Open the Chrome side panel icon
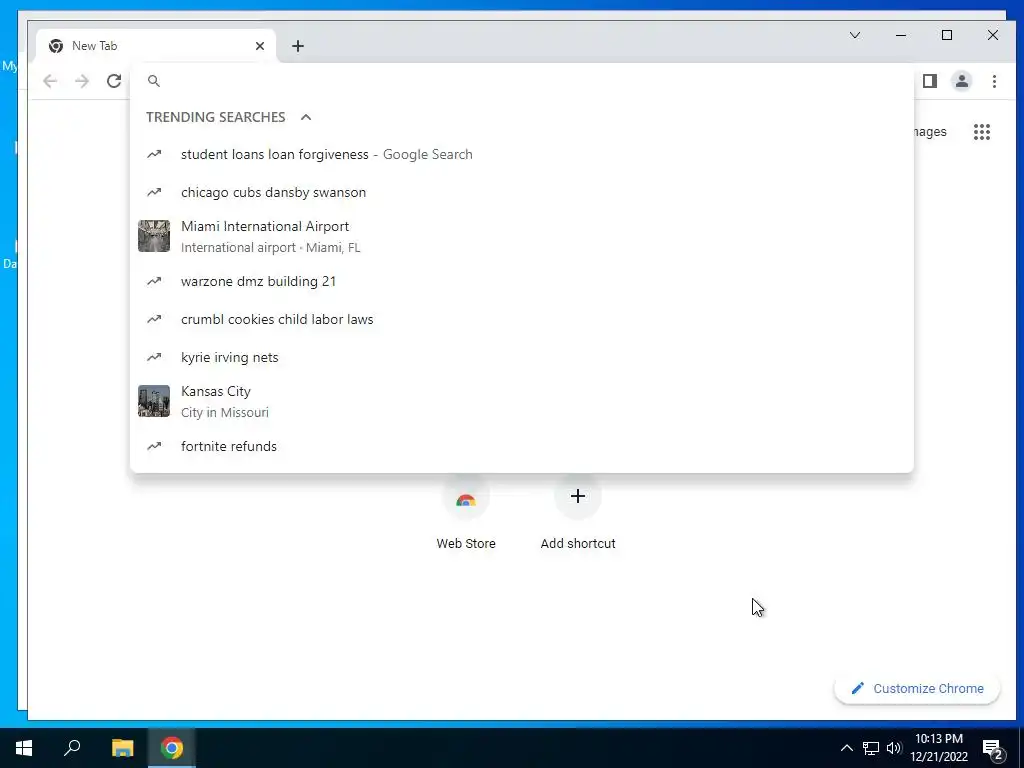Image resolution: width=1024 pixels, height=768 pixels. tap(929, 81)
